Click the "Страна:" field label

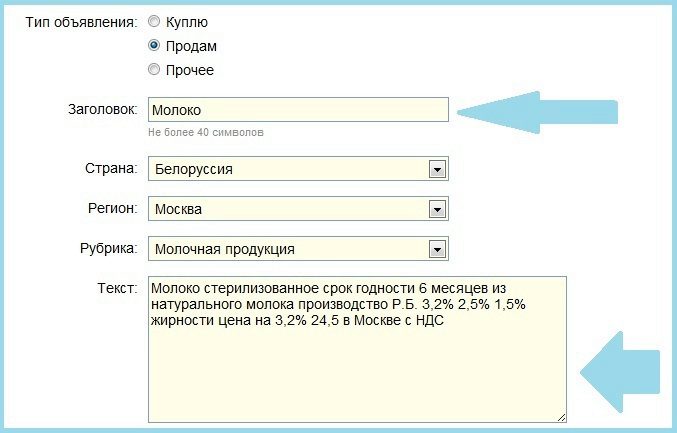pyautogui.click(x=110, y=168)
